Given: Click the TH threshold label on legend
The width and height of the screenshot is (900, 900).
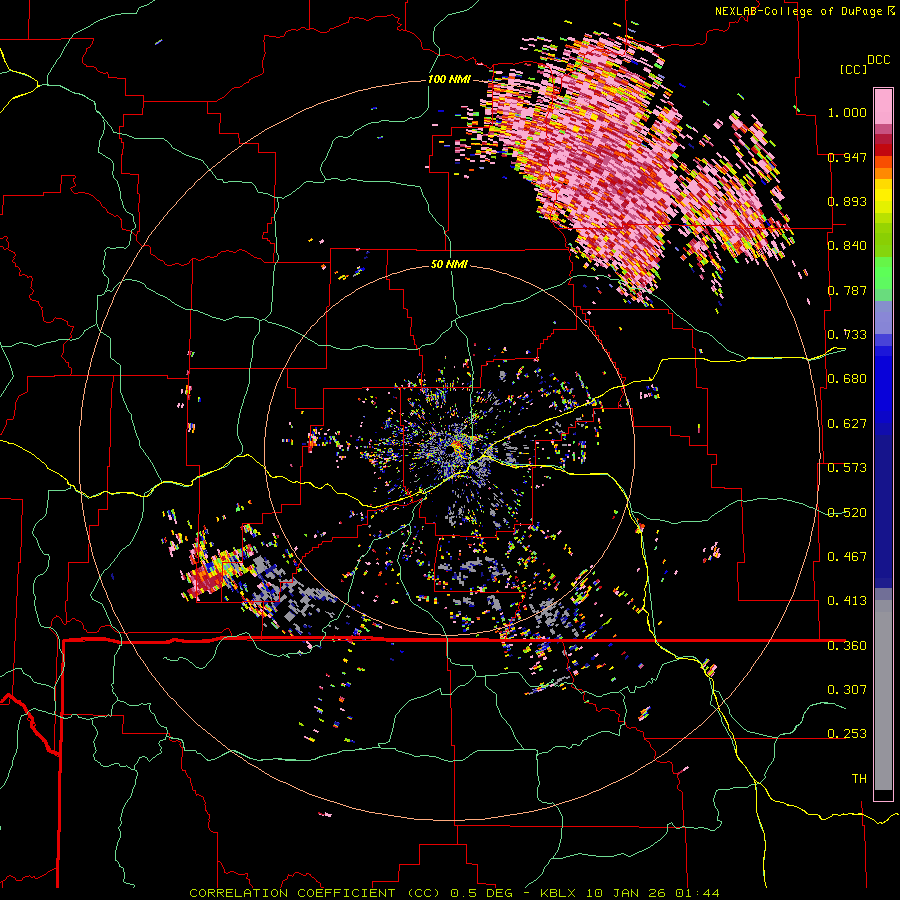Looking at the screenshot, I should (x=859, y=779).
